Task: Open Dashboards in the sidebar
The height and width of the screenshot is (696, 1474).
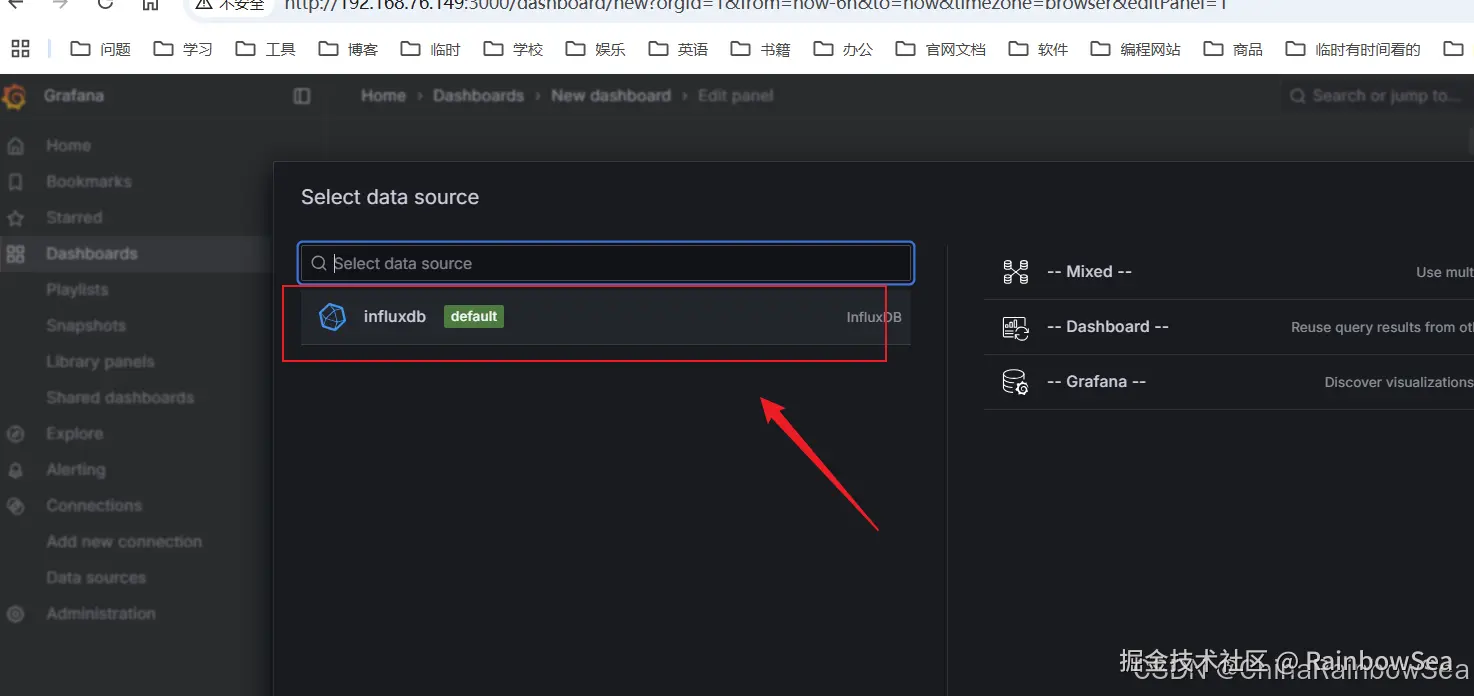Action: click(x=92, y=253)
